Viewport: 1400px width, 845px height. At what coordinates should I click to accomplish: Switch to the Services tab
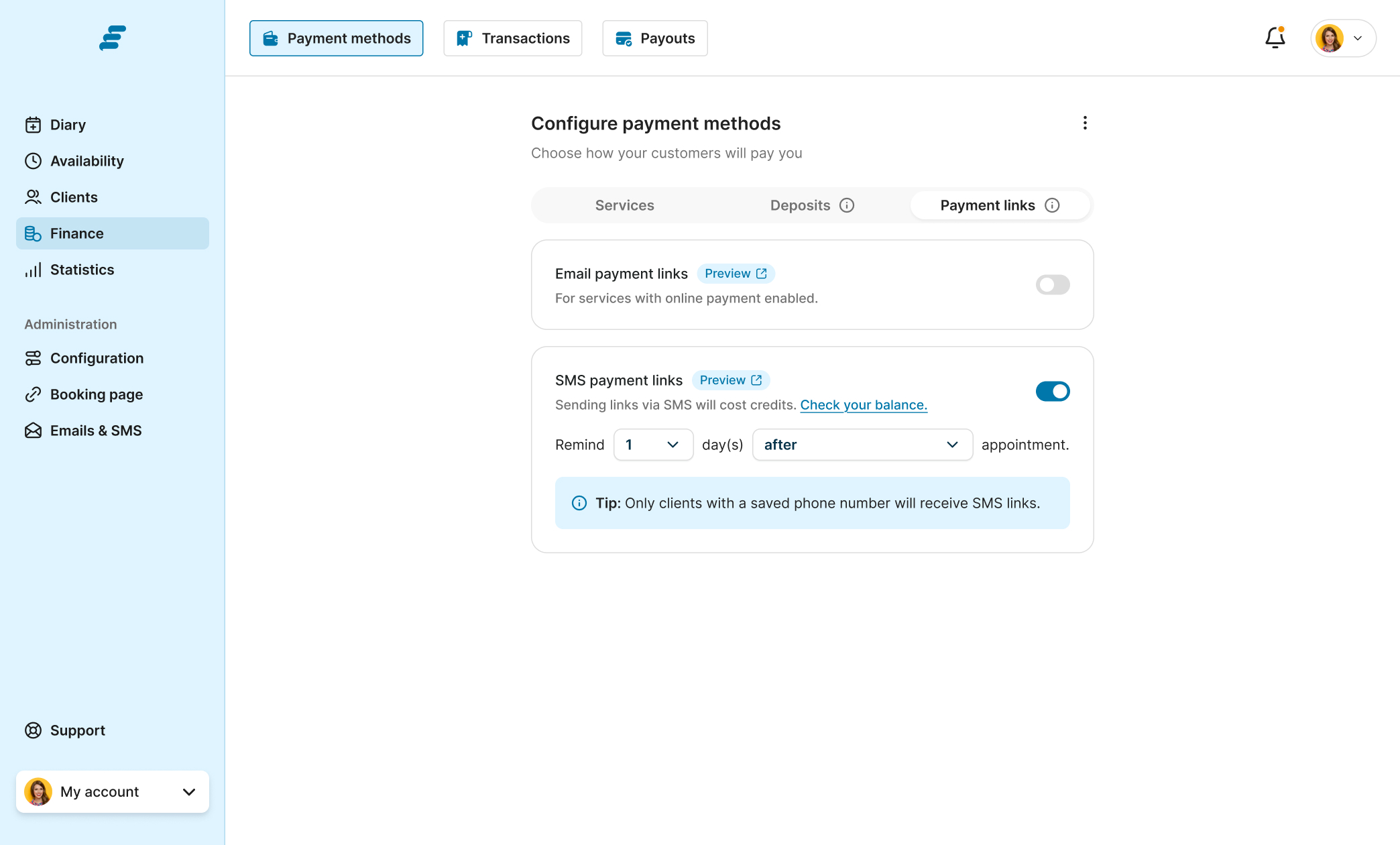tap(624, 205)
